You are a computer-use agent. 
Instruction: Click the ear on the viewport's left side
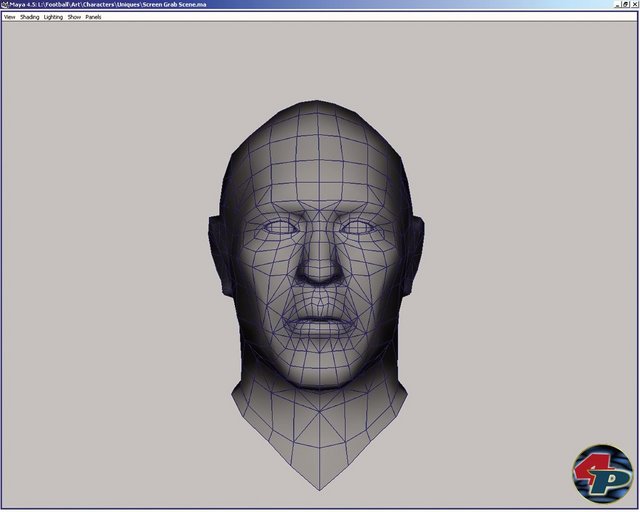218,248
